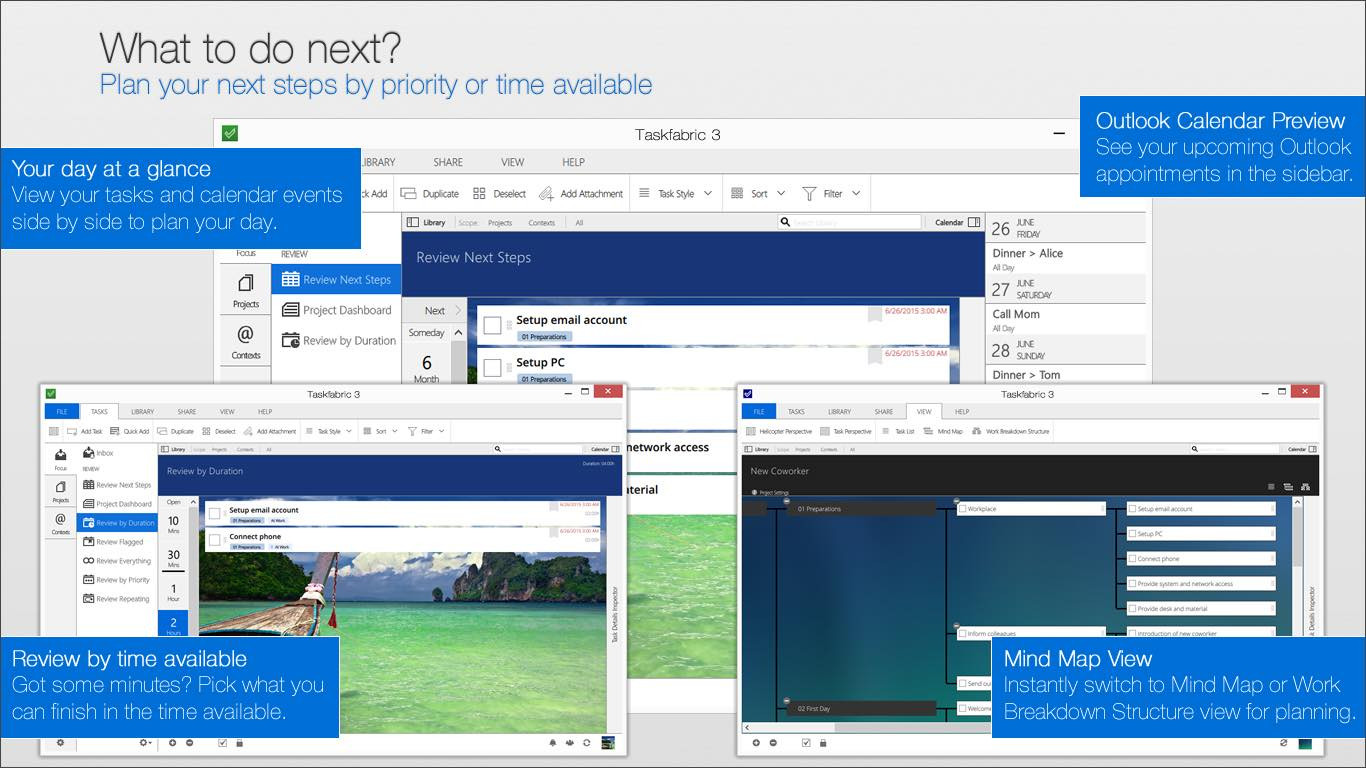The height and width of the screenshot is (768, 1366).
Task: Check Provide system and network access node
Action: [1132, 584]
